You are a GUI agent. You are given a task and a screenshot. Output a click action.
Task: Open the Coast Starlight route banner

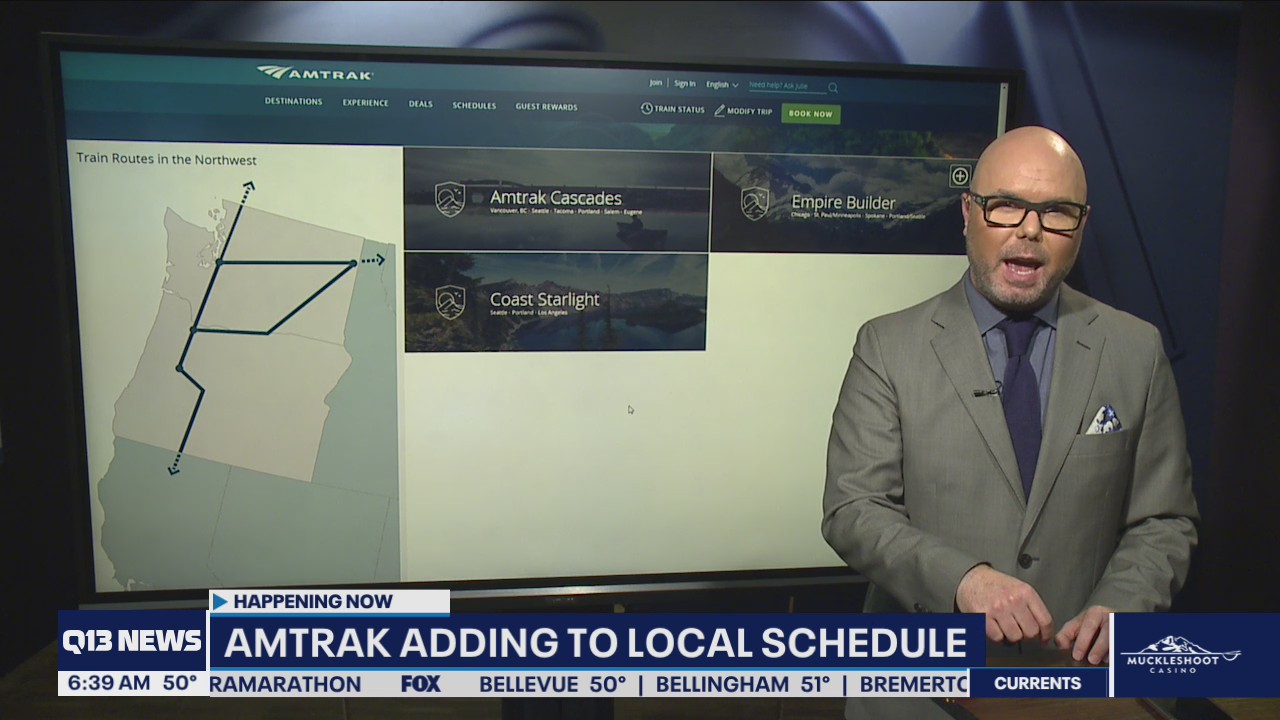click(x=555, y=303)
